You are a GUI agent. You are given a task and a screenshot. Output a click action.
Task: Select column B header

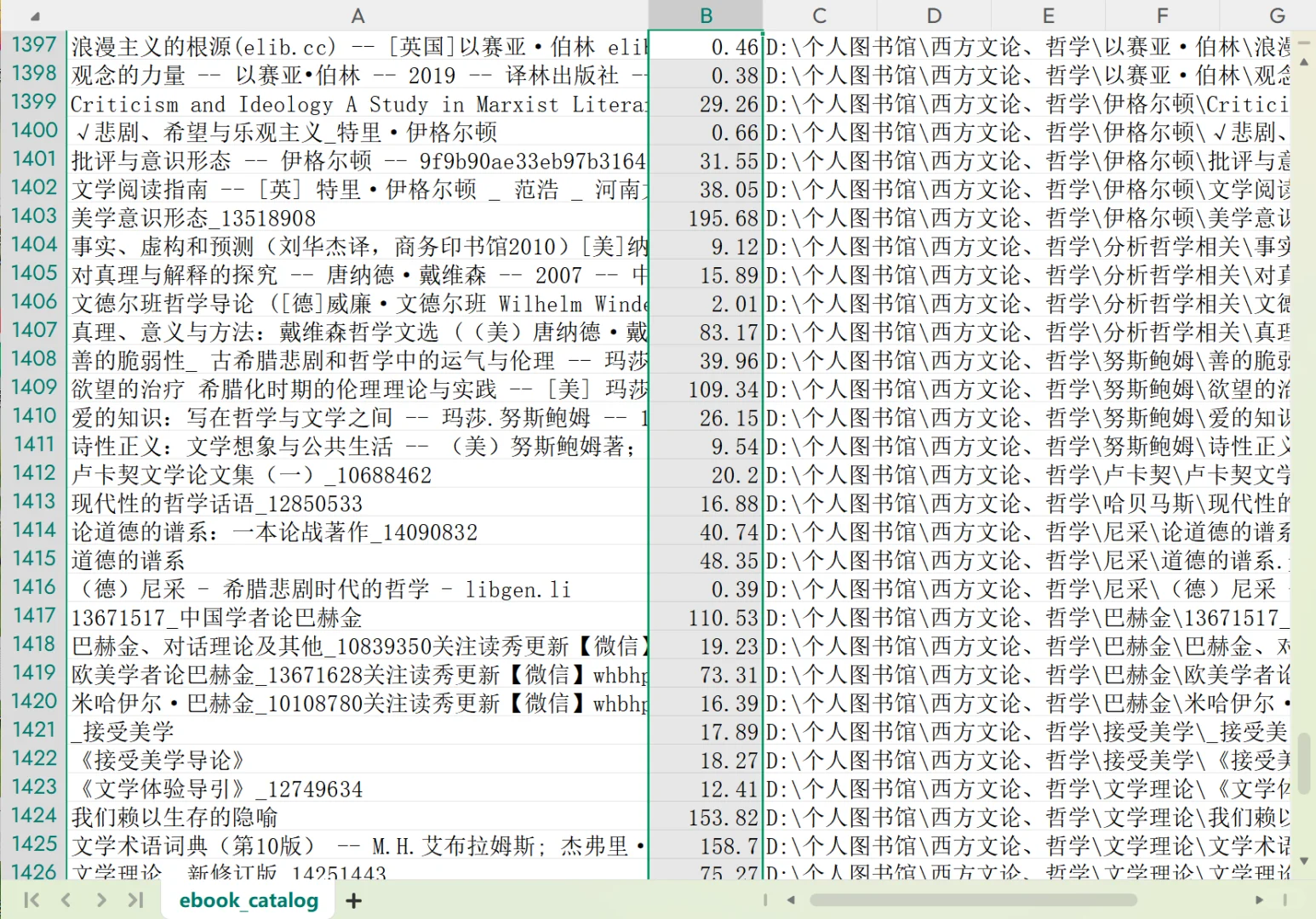point(706,15)
